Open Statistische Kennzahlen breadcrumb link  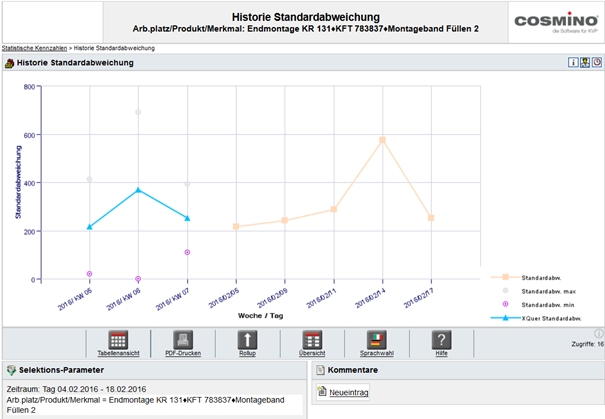point(35,47)
